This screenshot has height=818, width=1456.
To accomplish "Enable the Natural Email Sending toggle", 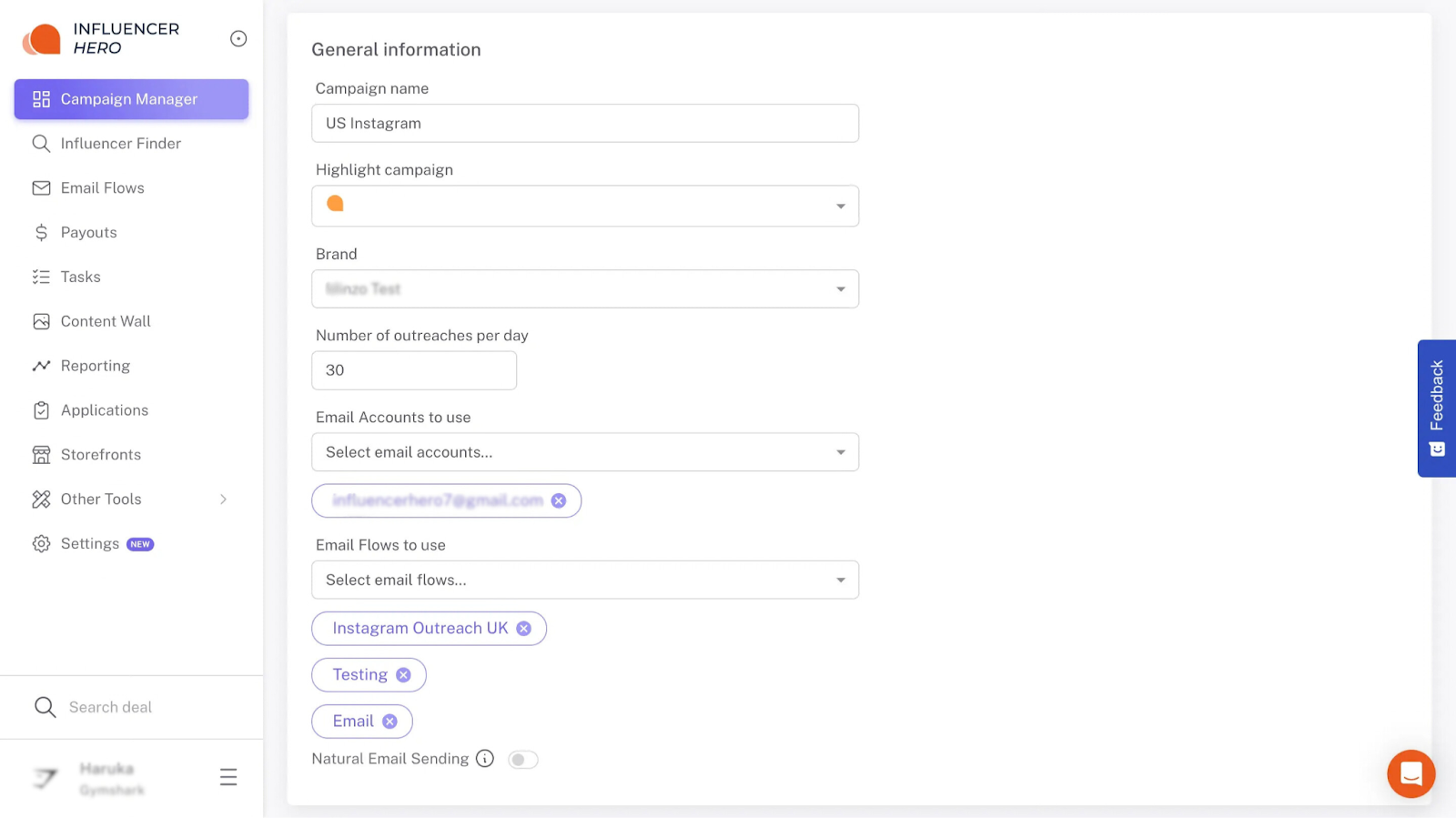I will [523, 760].
